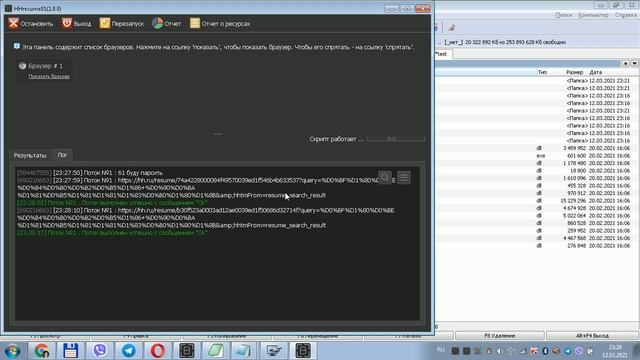Sort files by Тип column
Viewport: 640px width, 360px height.
tap(542, 72)
